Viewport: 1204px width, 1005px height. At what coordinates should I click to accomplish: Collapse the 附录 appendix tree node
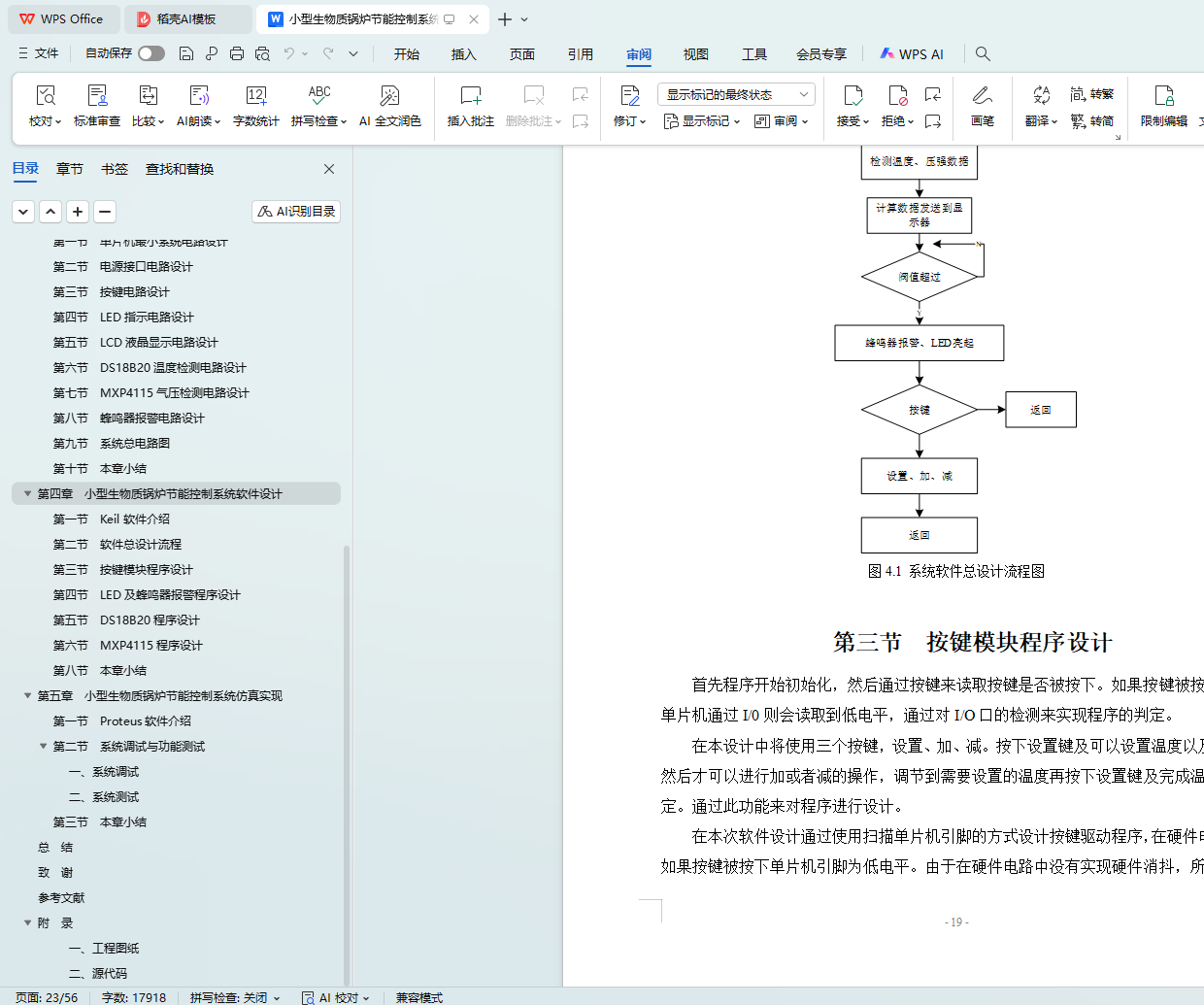(27, 922)
